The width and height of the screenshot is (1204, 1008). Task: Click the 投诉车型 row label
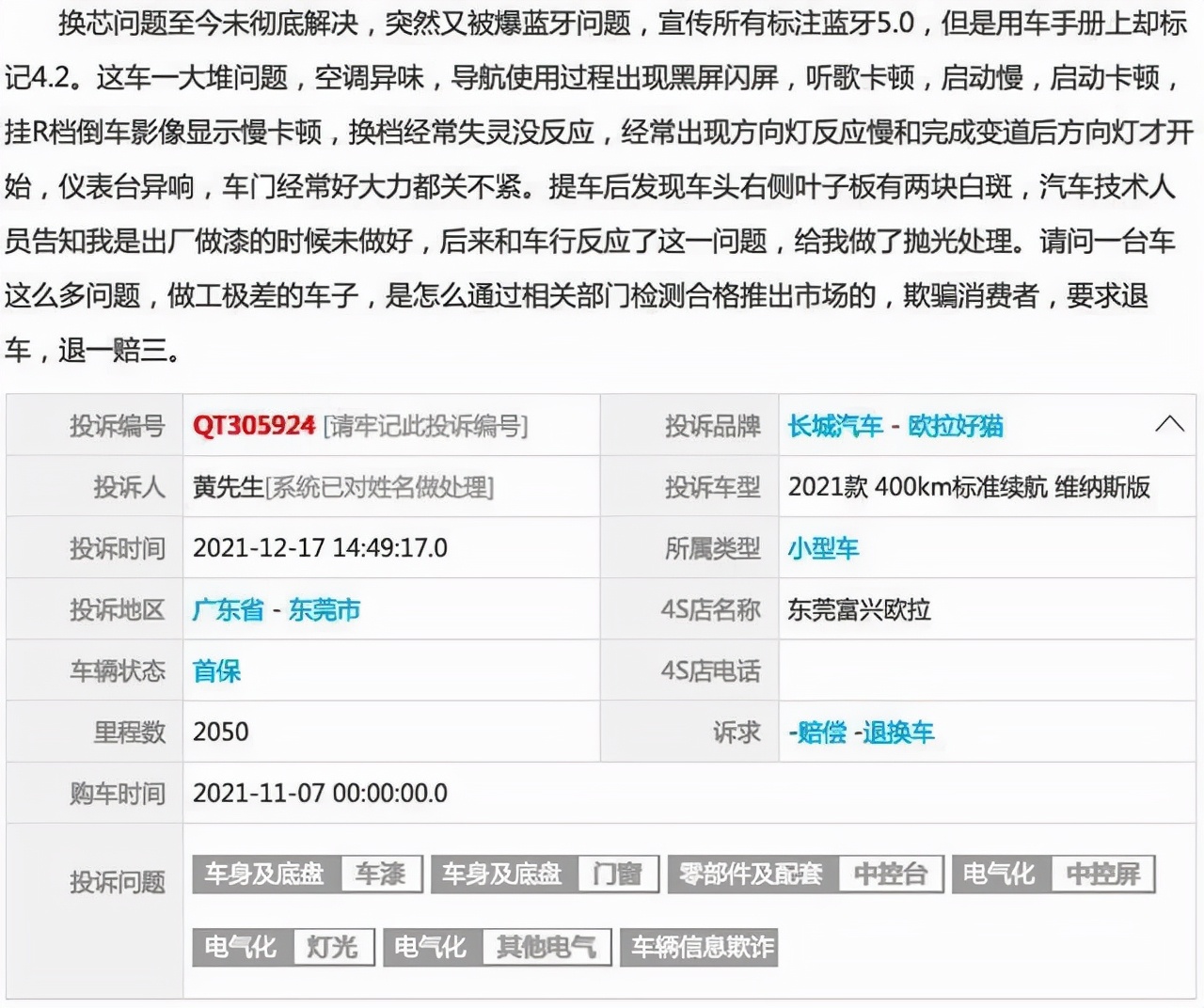click(x=712, y=487)
